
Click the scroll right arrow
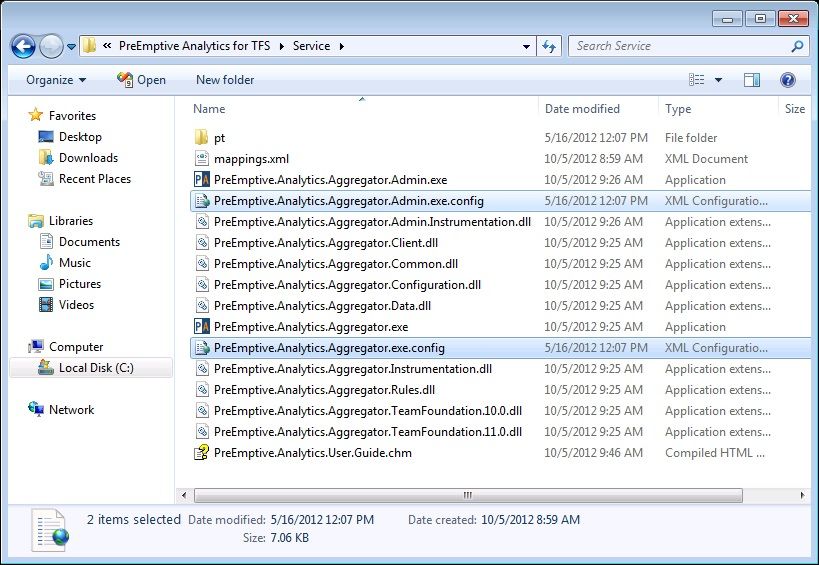pos(802,495)
